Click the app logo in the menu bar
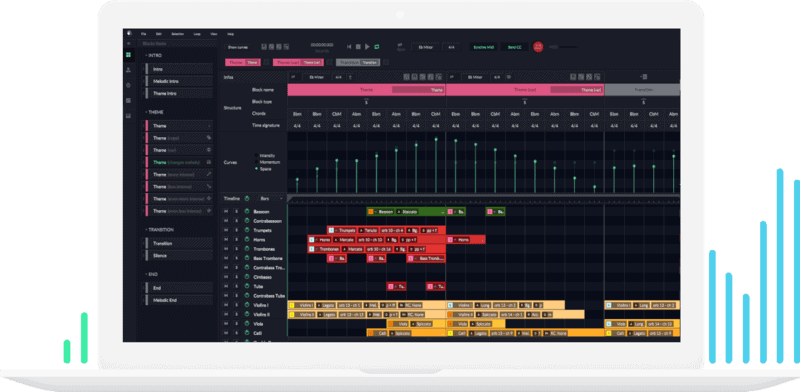 (x=129, y=33)
